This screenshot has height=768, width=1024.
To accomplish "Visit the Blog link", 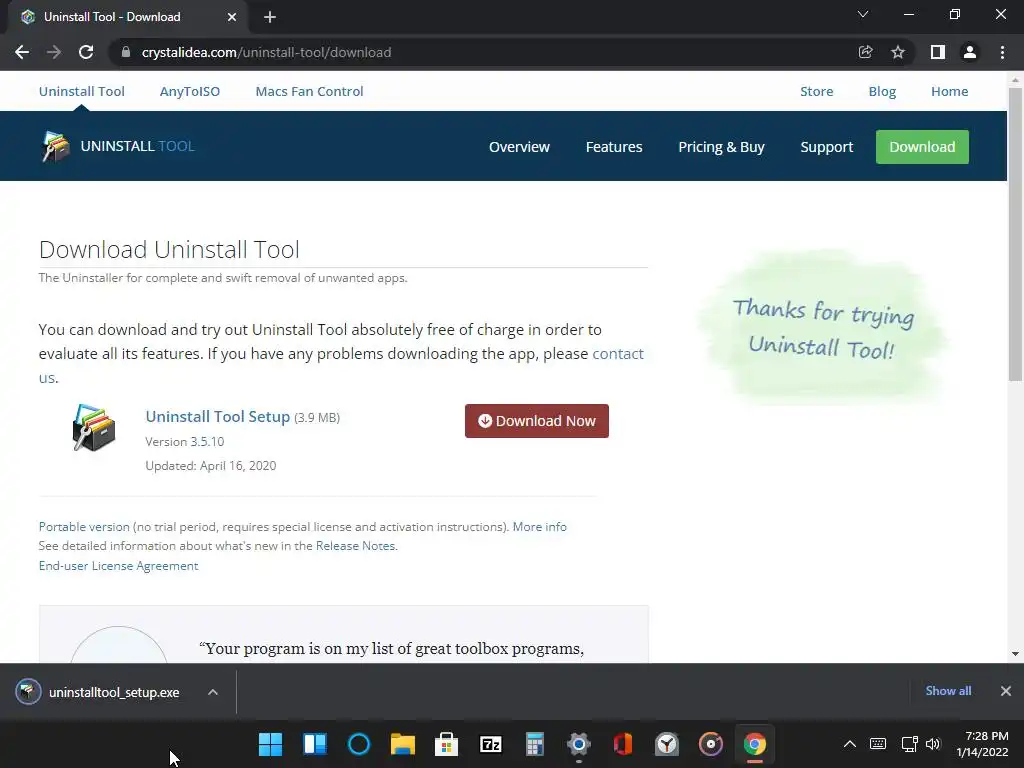I will point(882,91).
